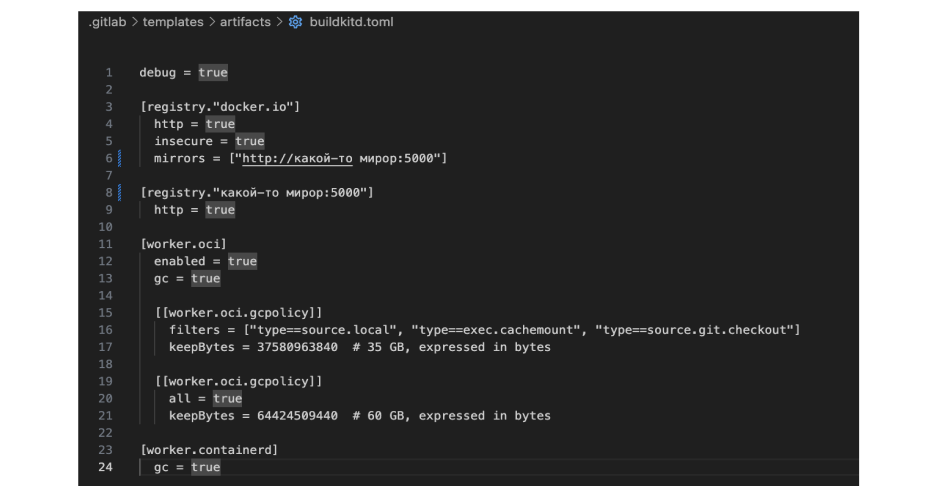The image size is (936, 492).
Task: Click the true value after insecure
Action: (x=250, y=141)
